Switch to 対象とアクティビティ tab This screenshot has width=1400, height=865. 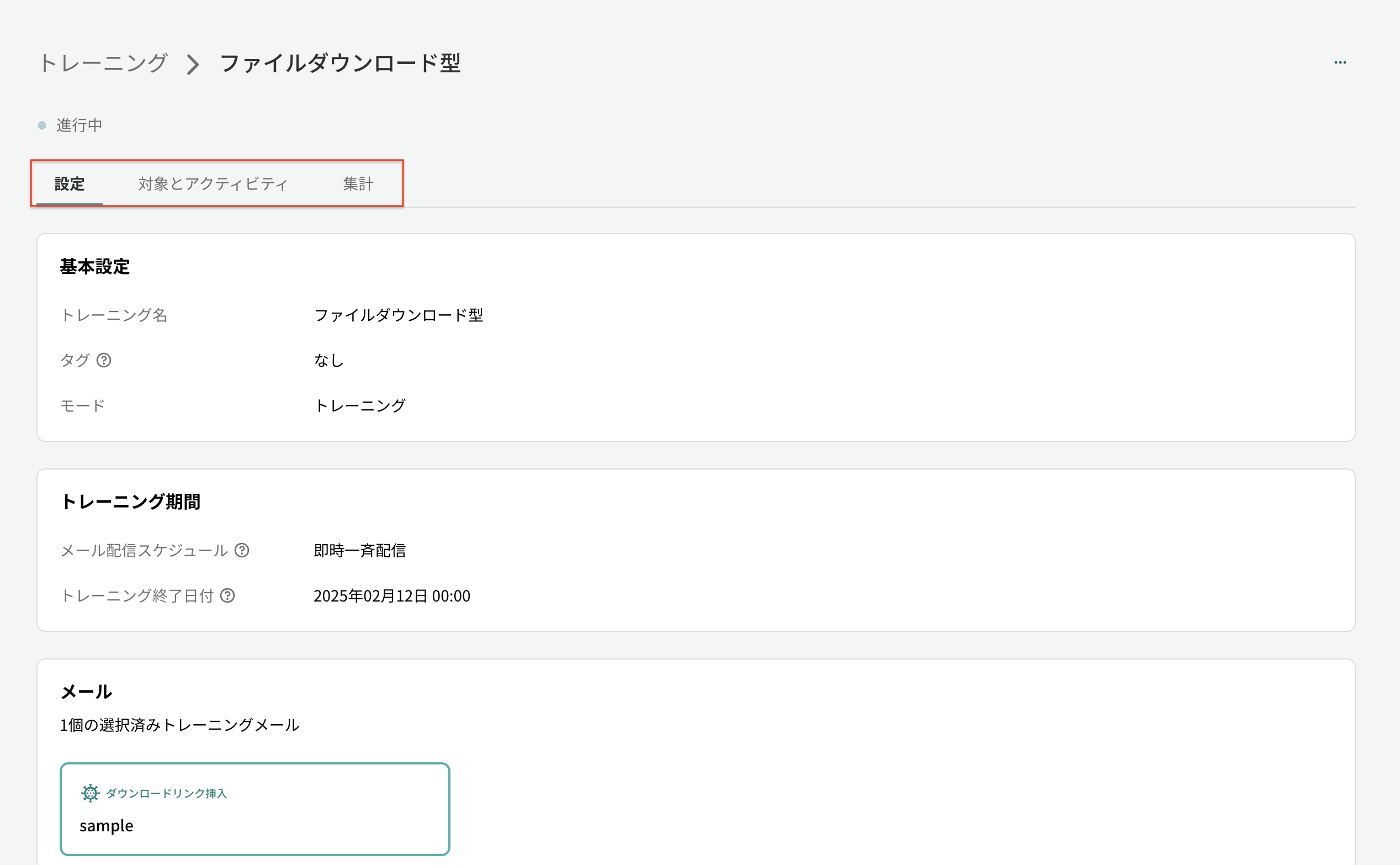(213, 183)
